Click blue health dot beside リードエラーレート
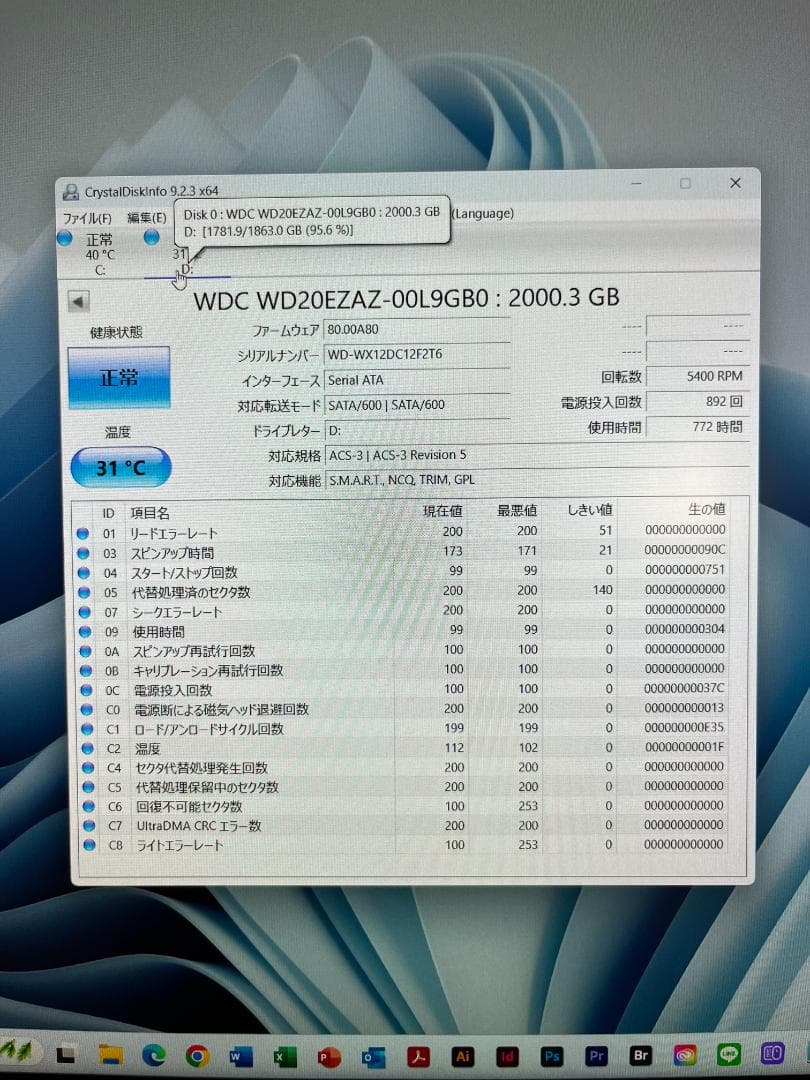The image size is (810, 1080). click(84, 533)
